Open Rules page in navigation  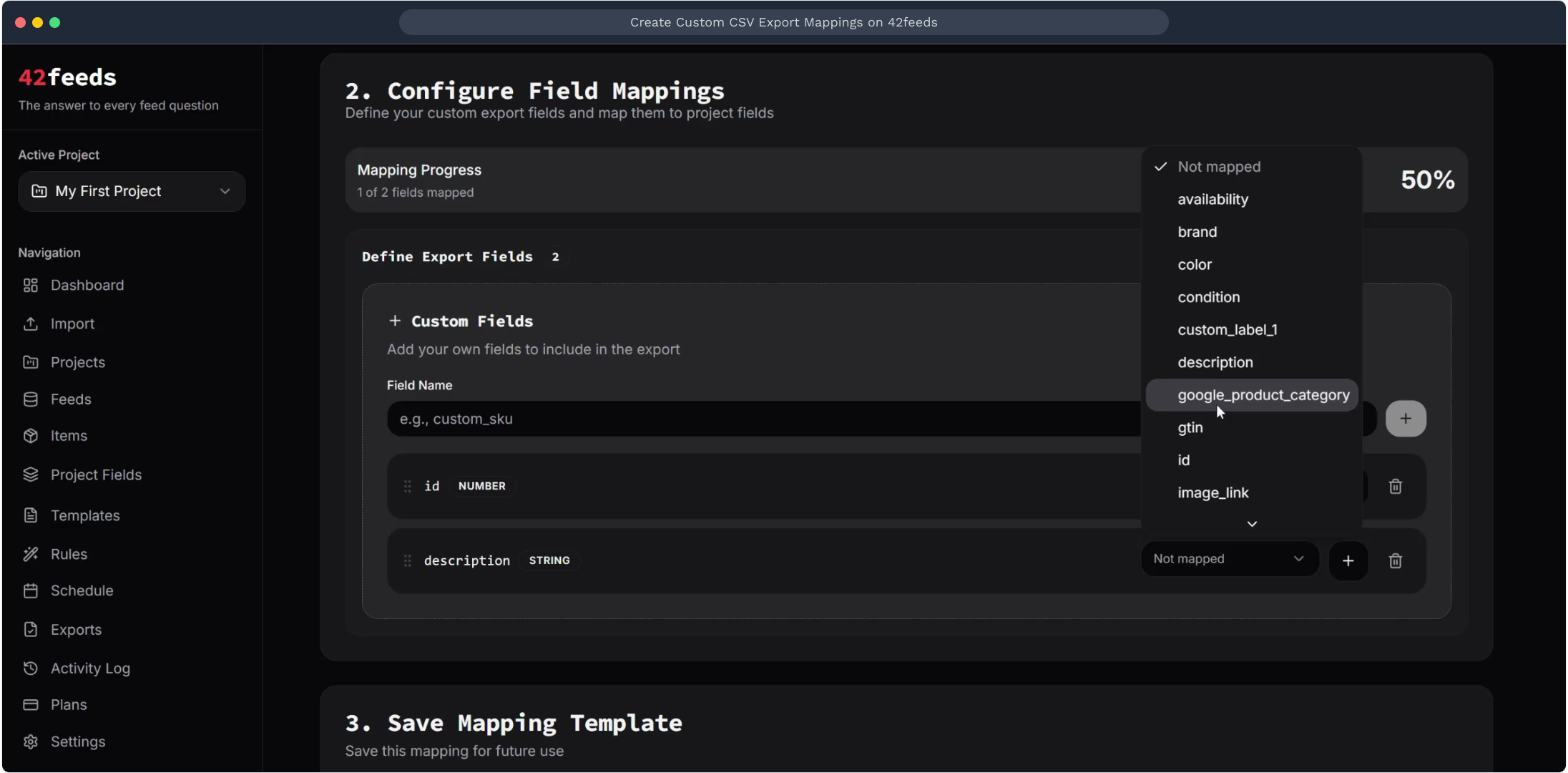(x=69, y=554)
